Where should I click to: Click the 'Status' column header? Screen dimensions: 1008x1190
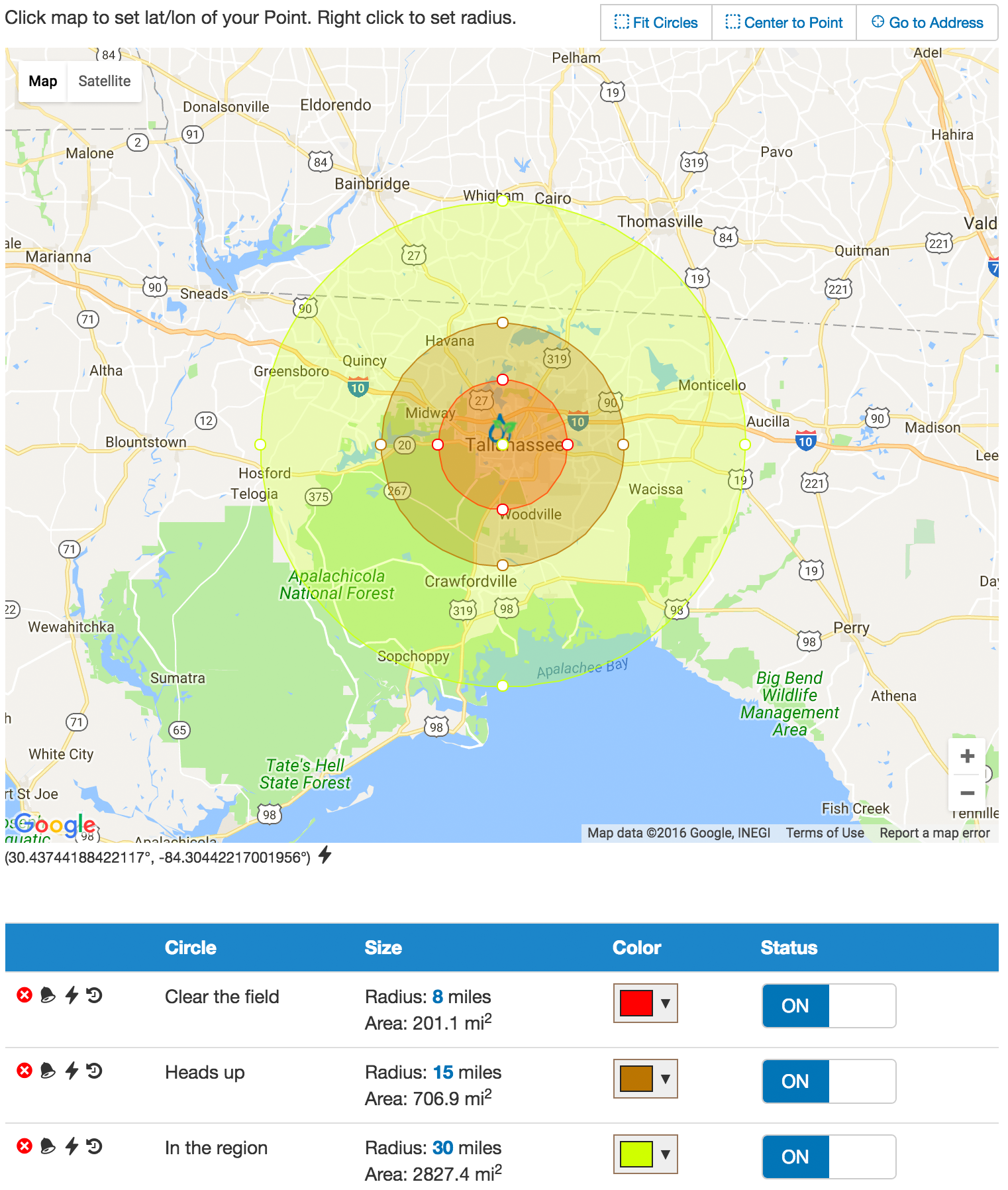tap(789, 947)
